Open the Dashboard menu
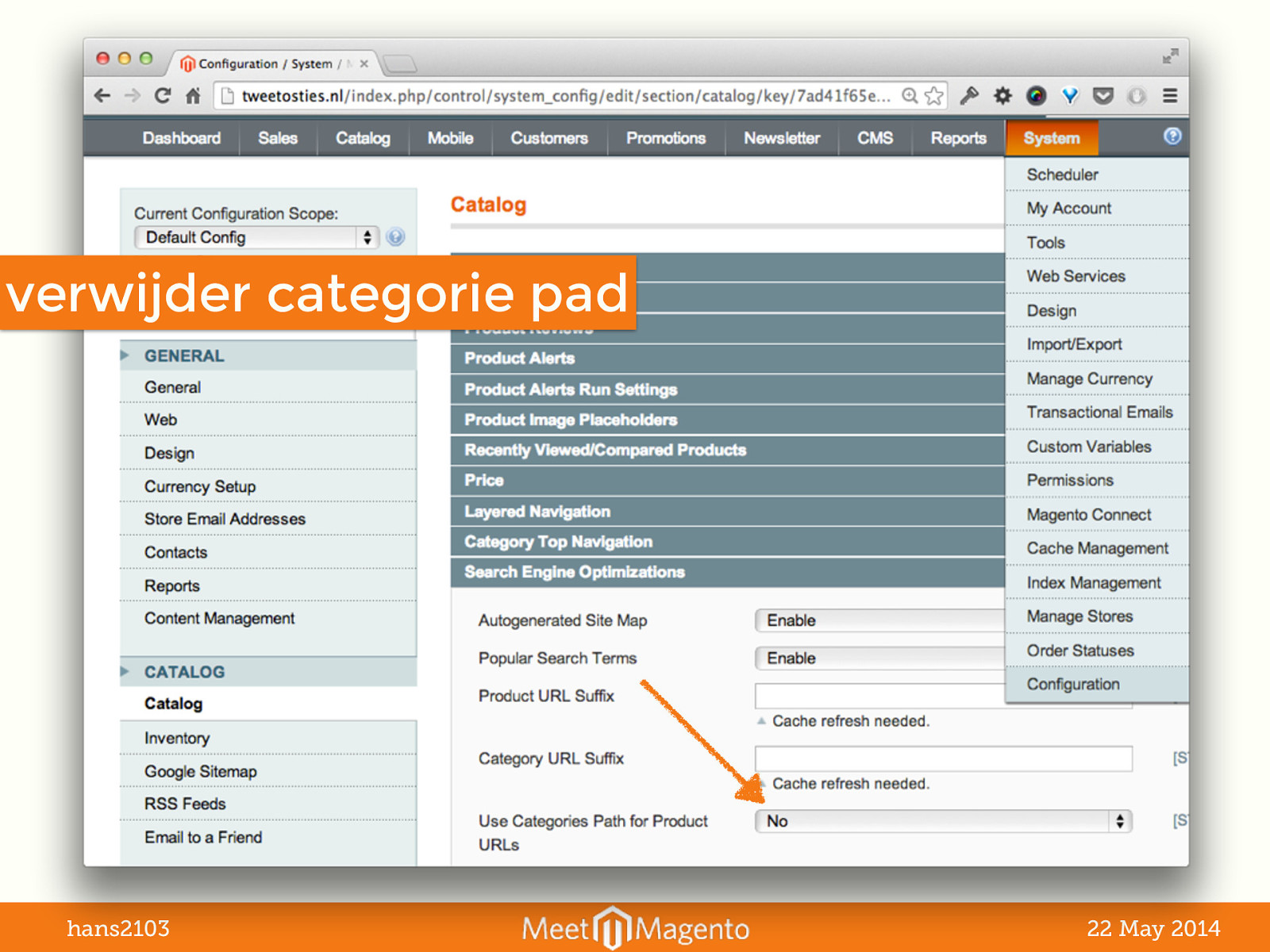 182,138
